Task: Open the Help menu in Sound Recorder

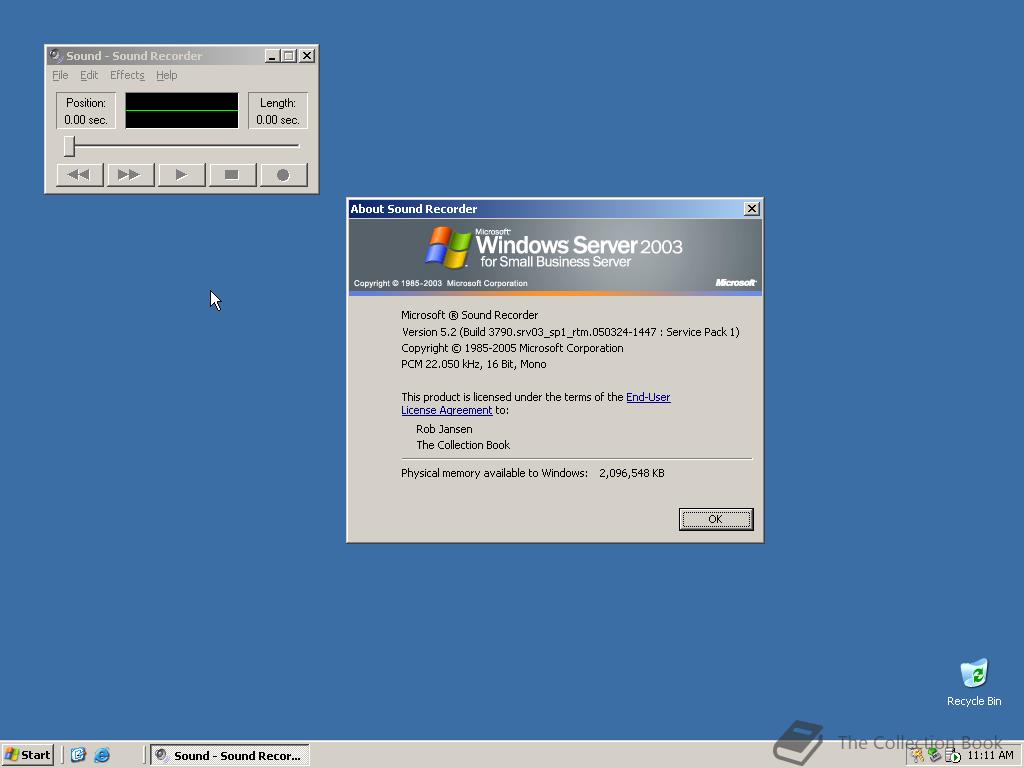Action: 167,75
